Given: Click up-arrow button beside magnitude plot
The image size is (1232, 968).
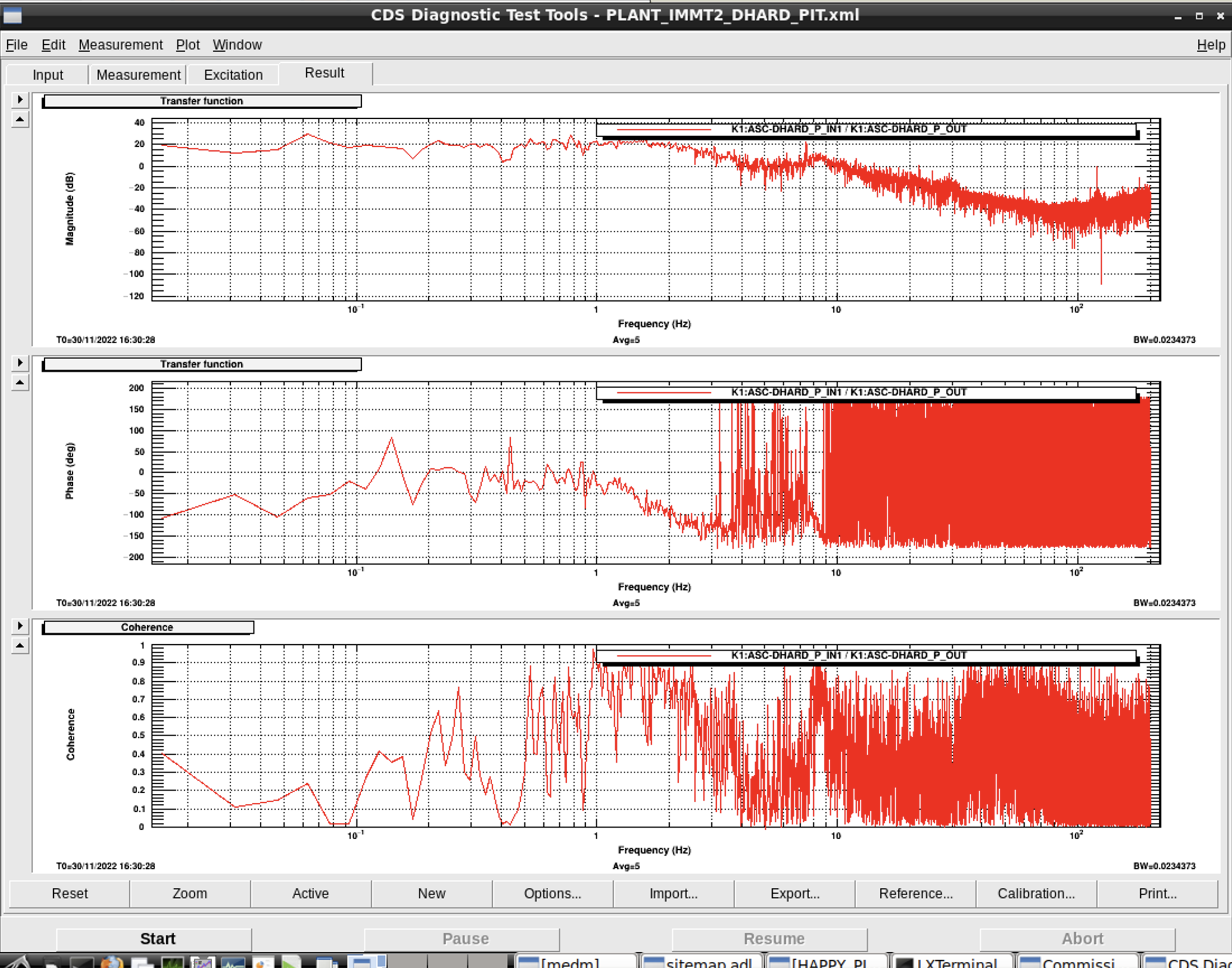Looking at the screenshot, I should tap(20, 119).
